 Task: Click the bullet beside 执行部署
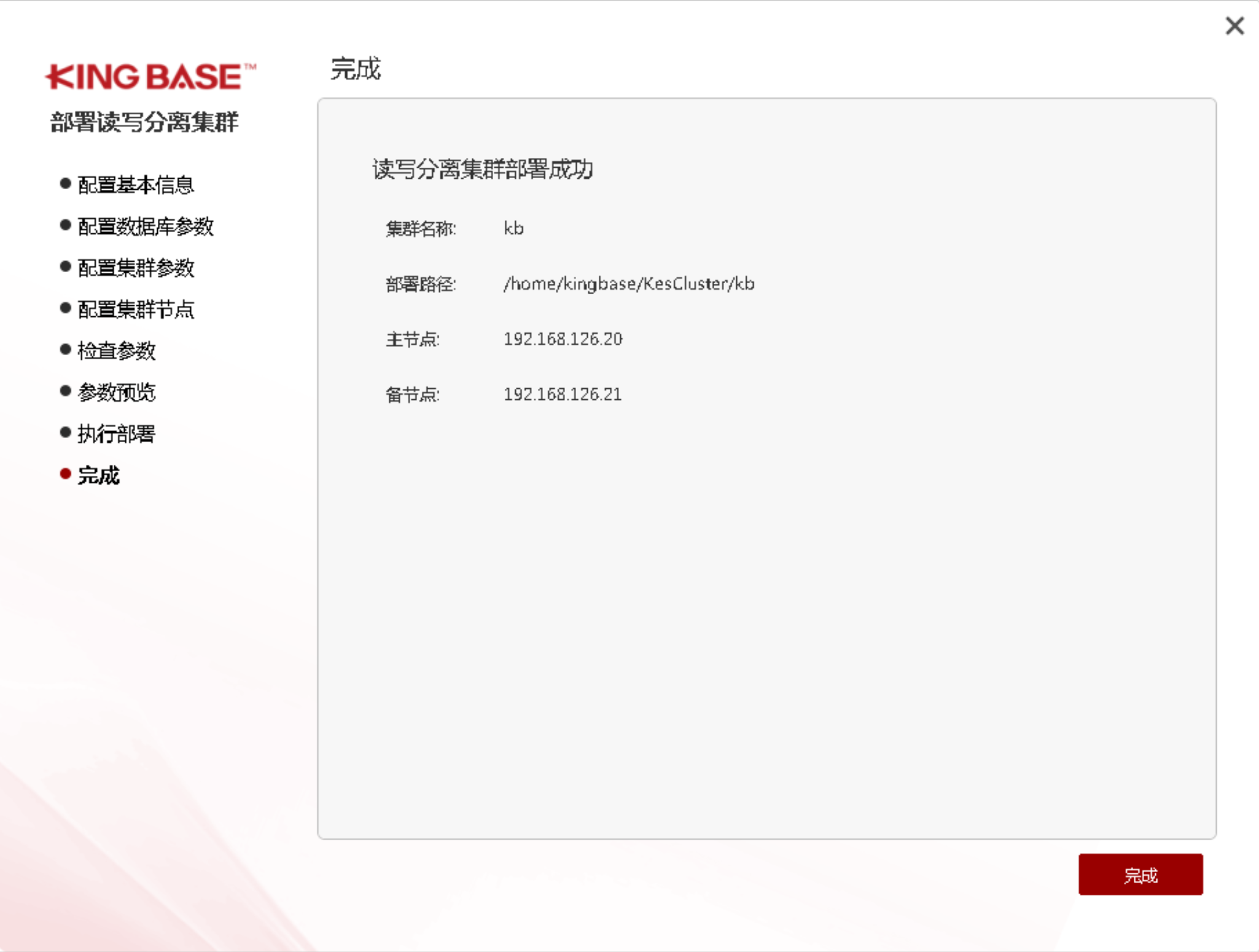(x=66, y=433)
